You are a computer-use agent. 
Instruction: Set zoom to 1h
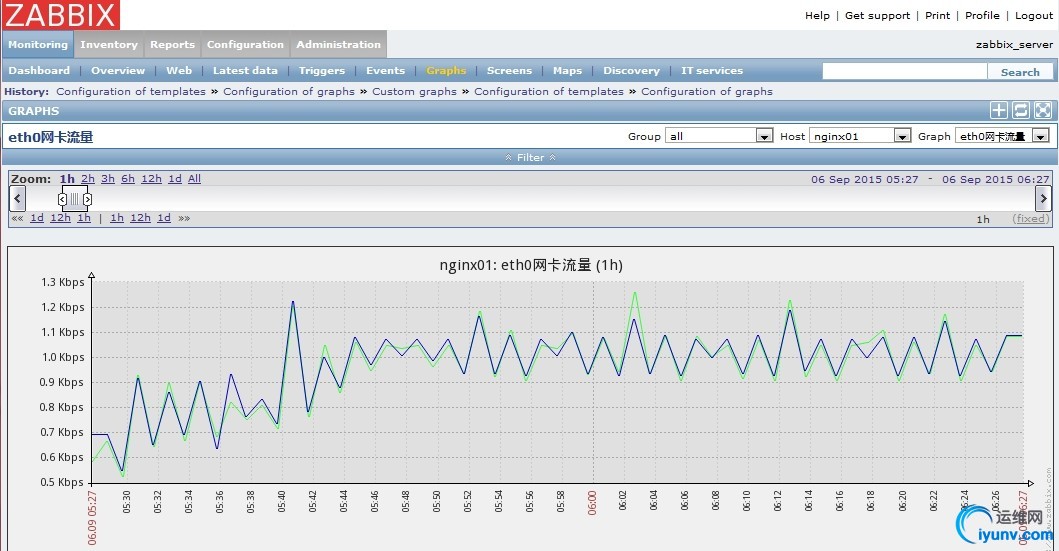[x=67, y=179]
